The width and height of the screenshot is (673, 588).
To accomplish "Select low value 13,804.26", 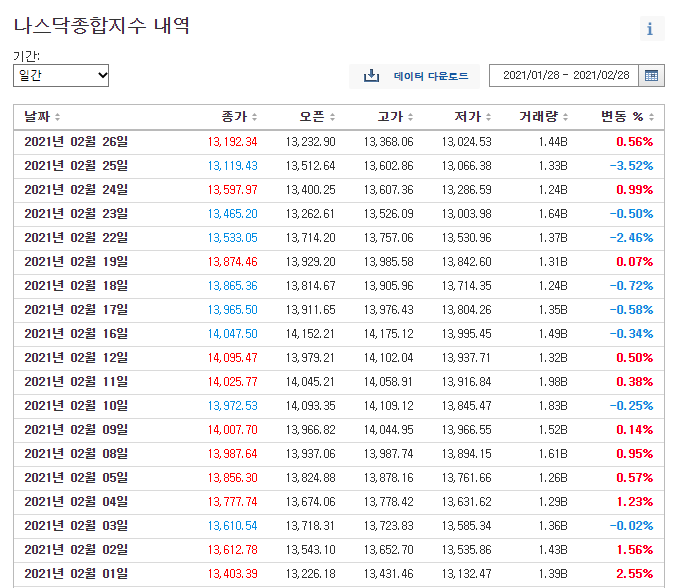I will 467,310.
